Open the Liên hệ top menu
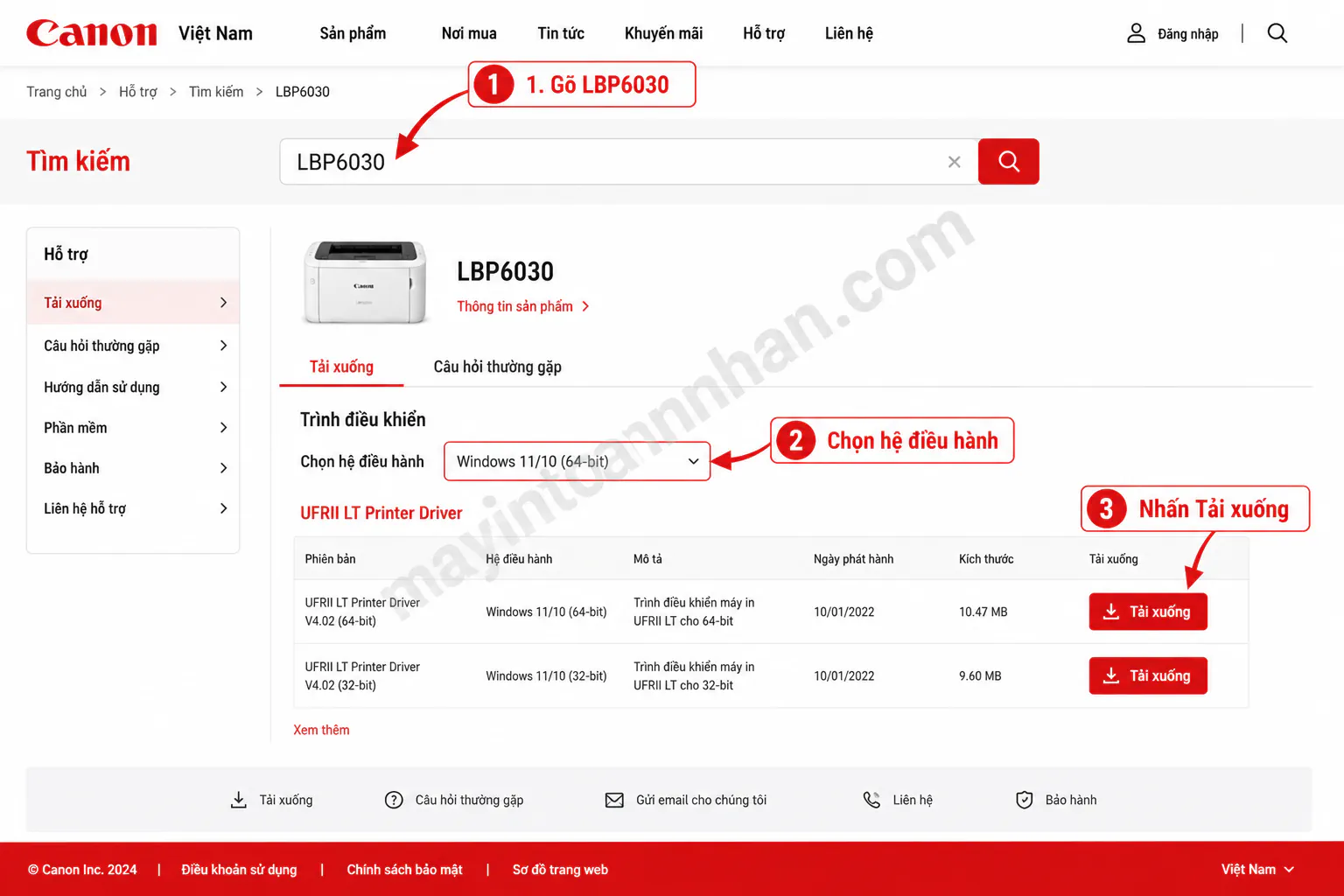Screen dimensions: 1344x896 (849, 33)
